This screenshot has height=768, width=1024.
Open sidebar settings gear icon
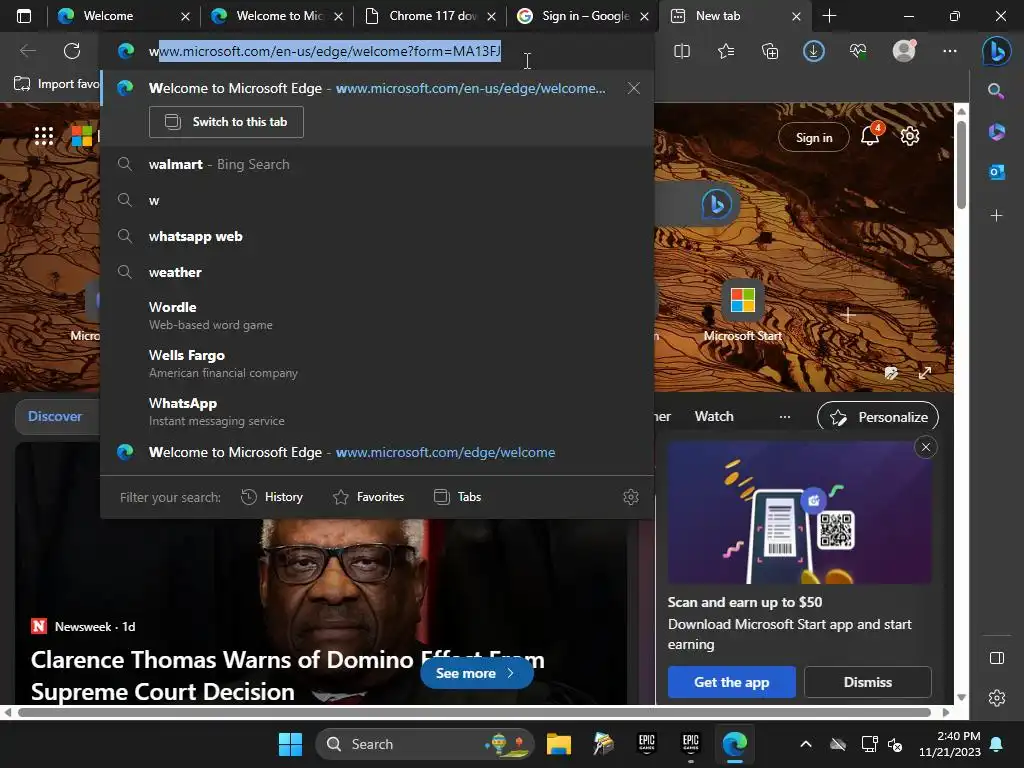pos(997,698)
